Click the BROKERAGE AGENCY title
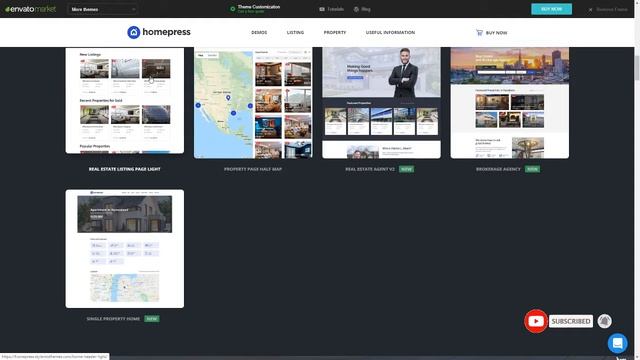 click(x=498, y=169)
